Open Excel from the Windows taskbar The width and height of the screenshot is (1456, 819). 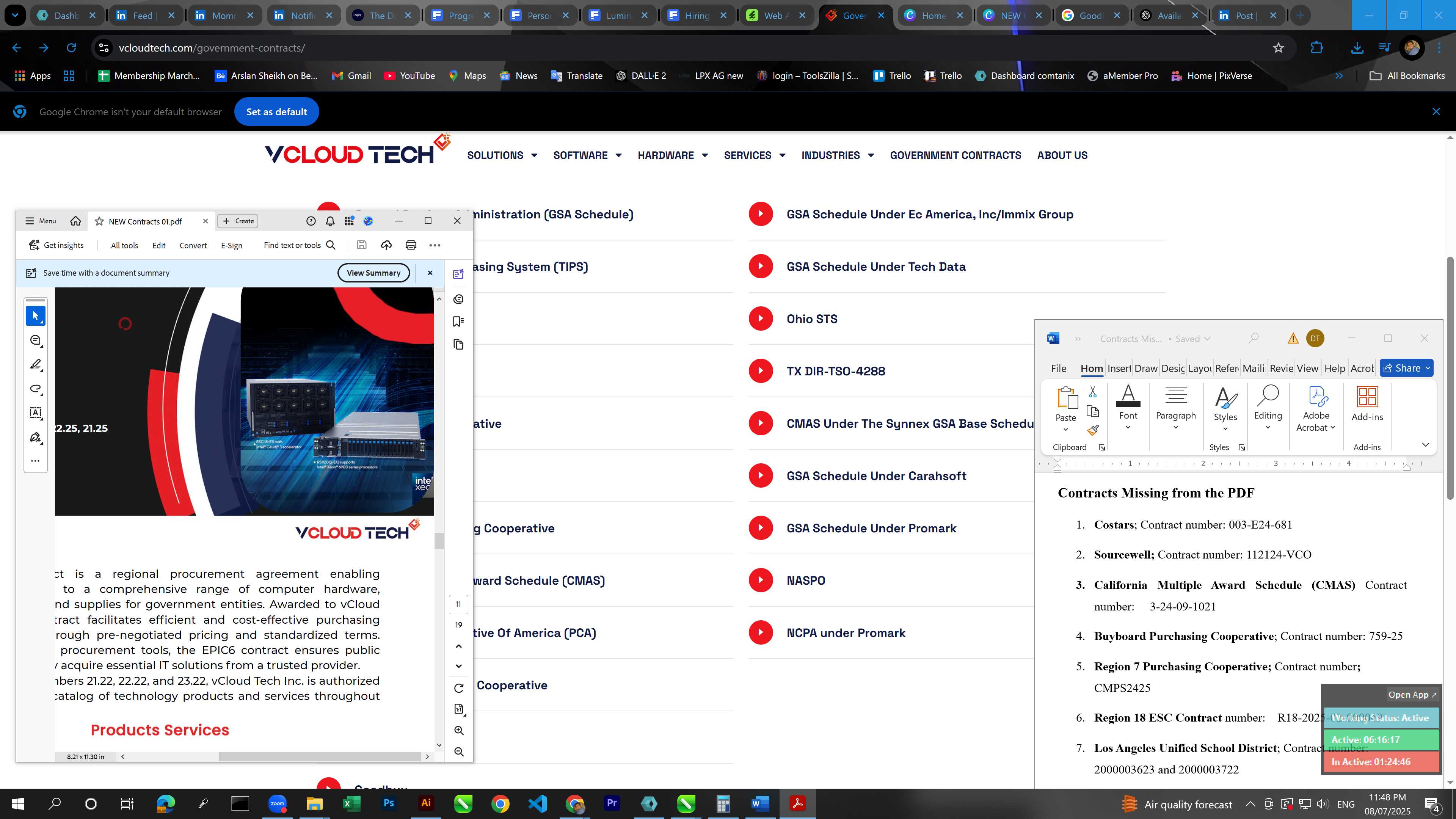[351, 803]
